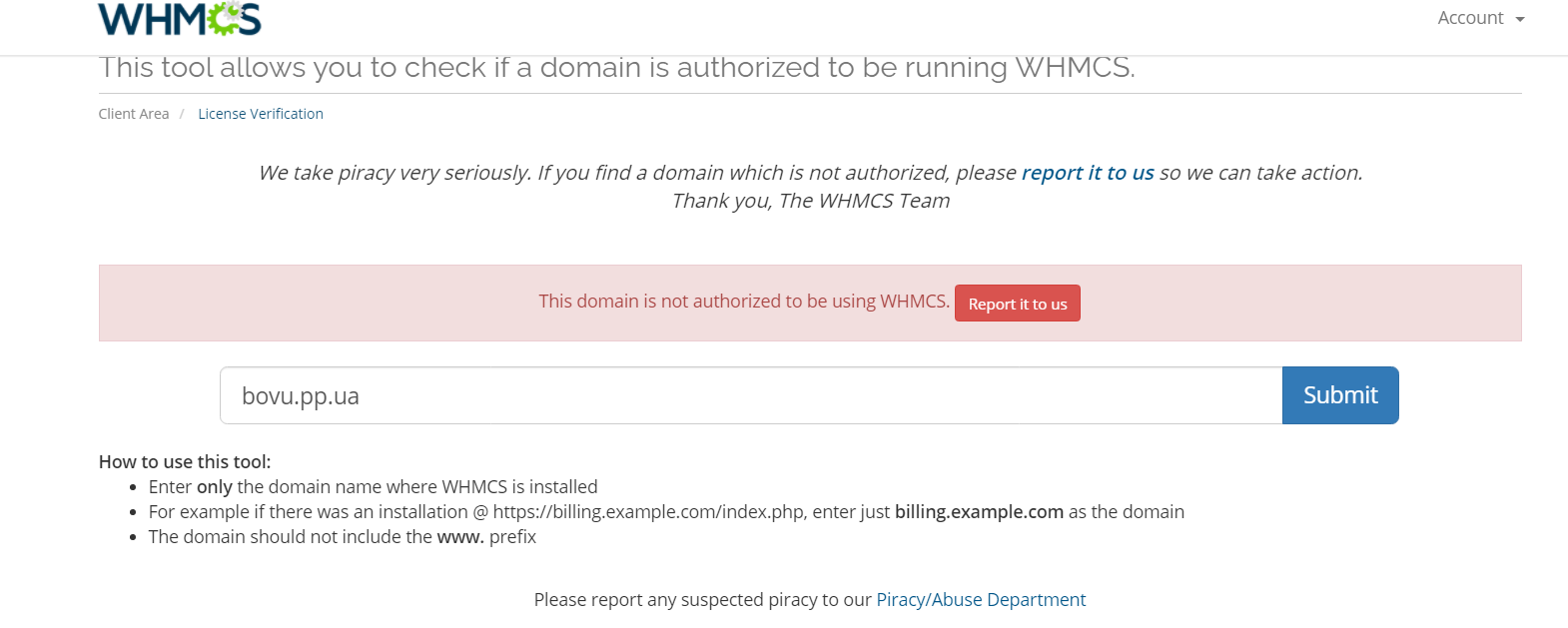
Task: Click the "Thank you, The WHMCS Team" line
Action: coord(810,201)
